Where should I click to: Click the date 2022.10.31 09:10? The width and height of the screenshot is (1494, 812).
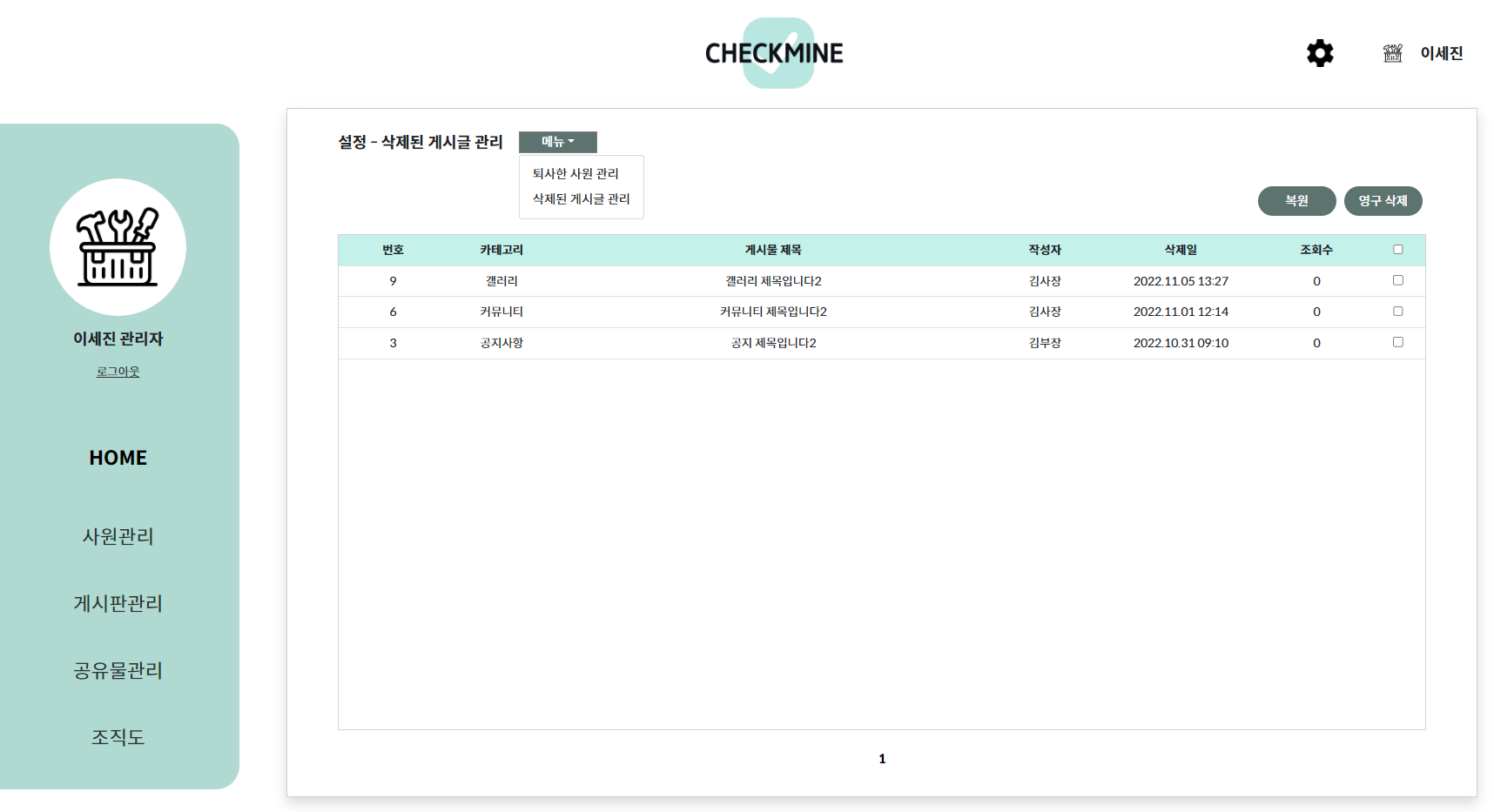click(x=1181, y=343)
